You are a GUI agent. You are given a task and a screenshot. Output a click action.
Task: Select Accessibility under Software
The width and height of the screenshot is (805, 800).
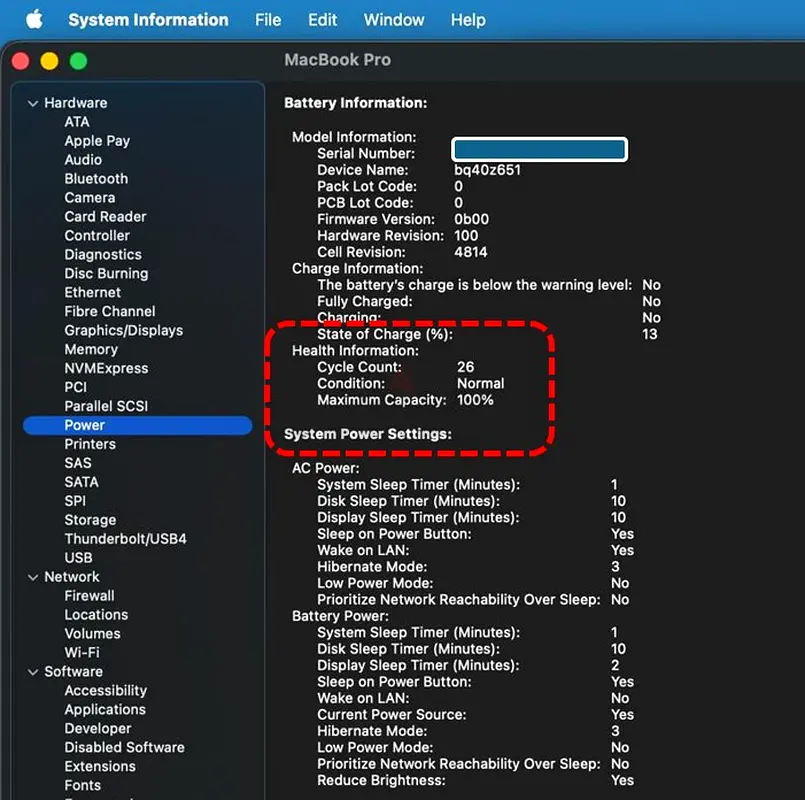105,691
